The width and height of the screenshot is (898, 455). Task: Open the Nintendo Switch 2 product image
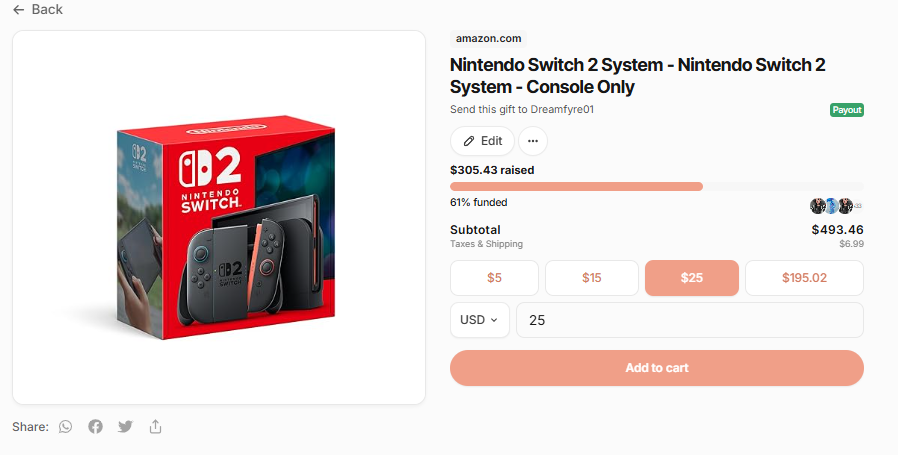click(219, 217)
